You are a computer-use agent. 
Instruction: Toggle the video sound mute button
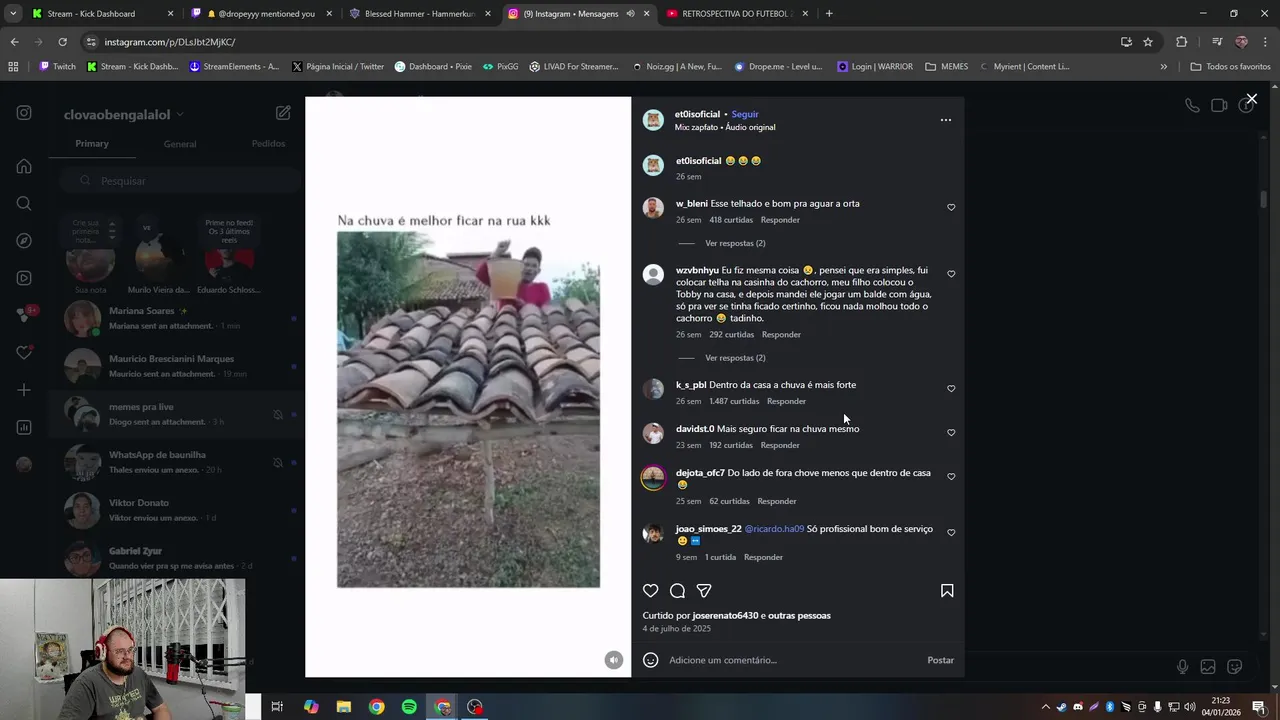(x=614, y=660)
